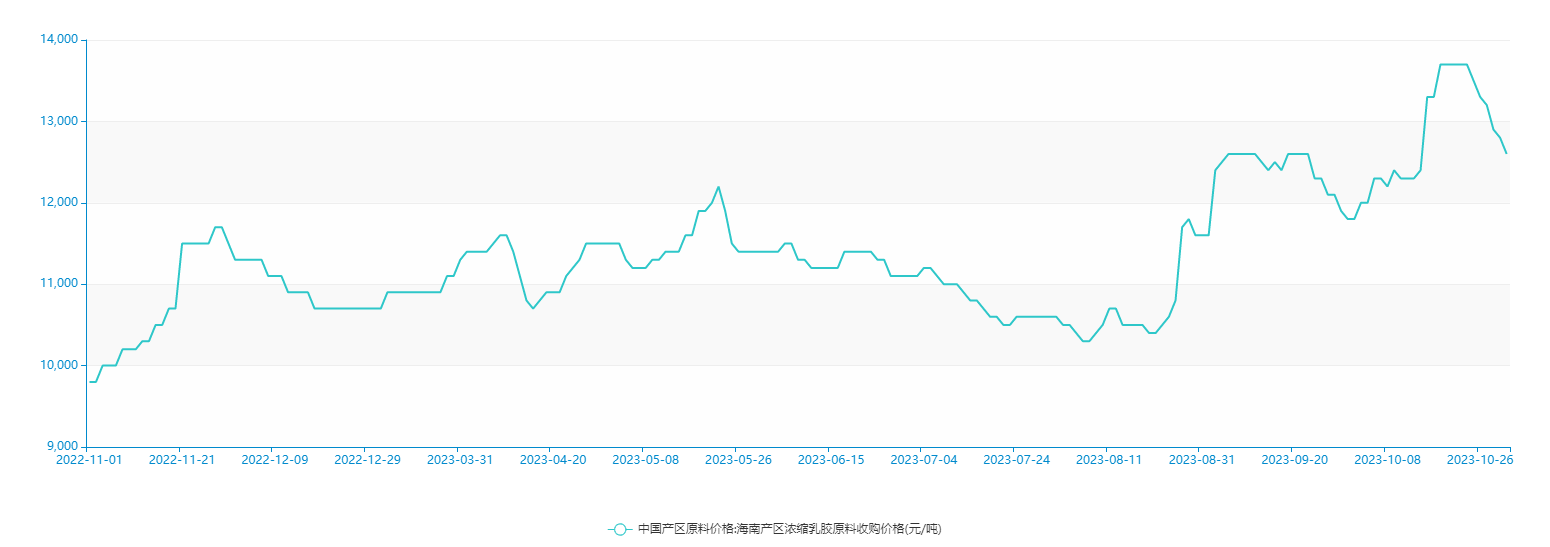This screenshot has width=1550, height=547.
Task: Click the 10,000 y-axis label
Action: coord(58,365)
